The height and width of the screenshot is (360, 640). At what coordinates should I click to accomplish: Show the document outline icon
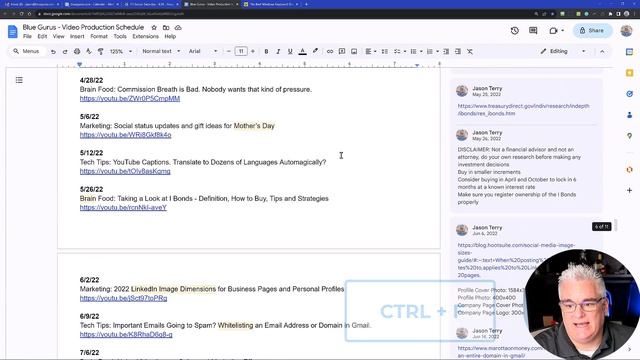[19, 80]
